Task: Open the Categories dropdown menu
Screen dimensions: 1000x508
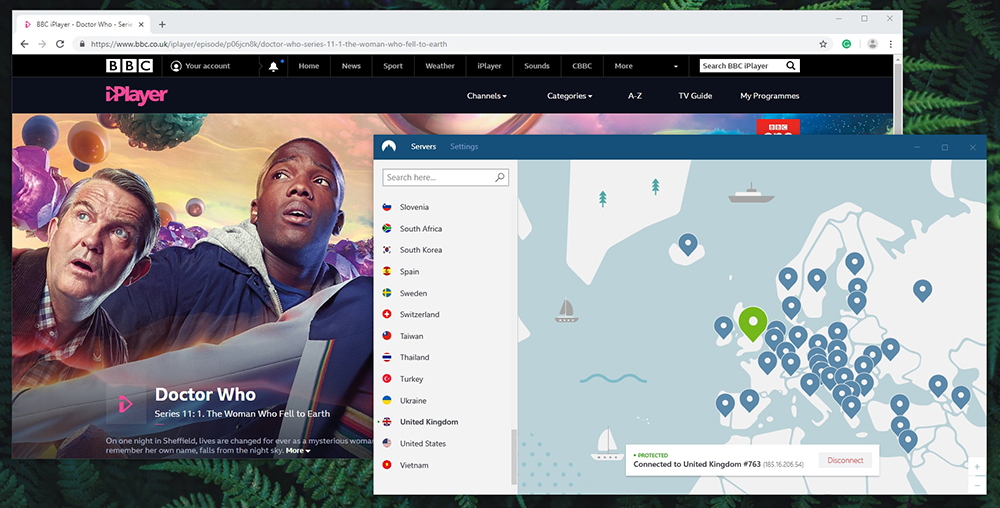Action: [x=569, y=96]
